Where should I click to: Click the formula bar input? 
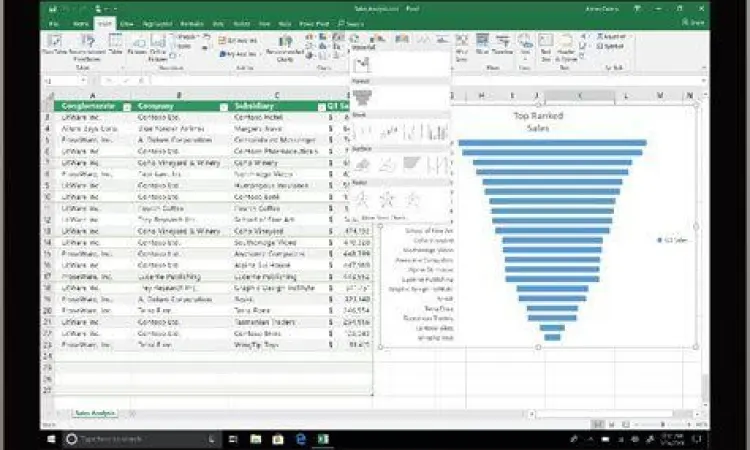[426, 81]
